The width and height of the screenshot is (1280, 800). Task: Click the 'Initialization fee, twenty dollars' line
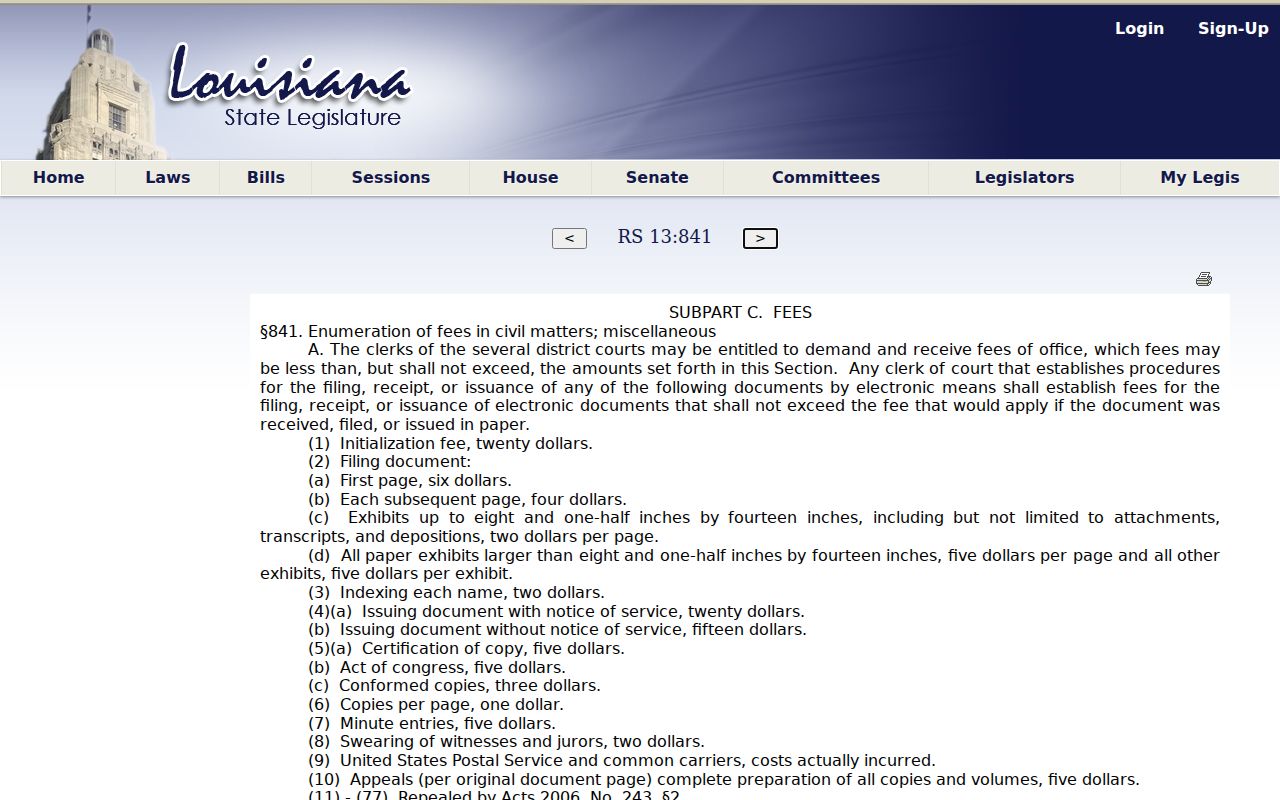click(x=450, y=444)
